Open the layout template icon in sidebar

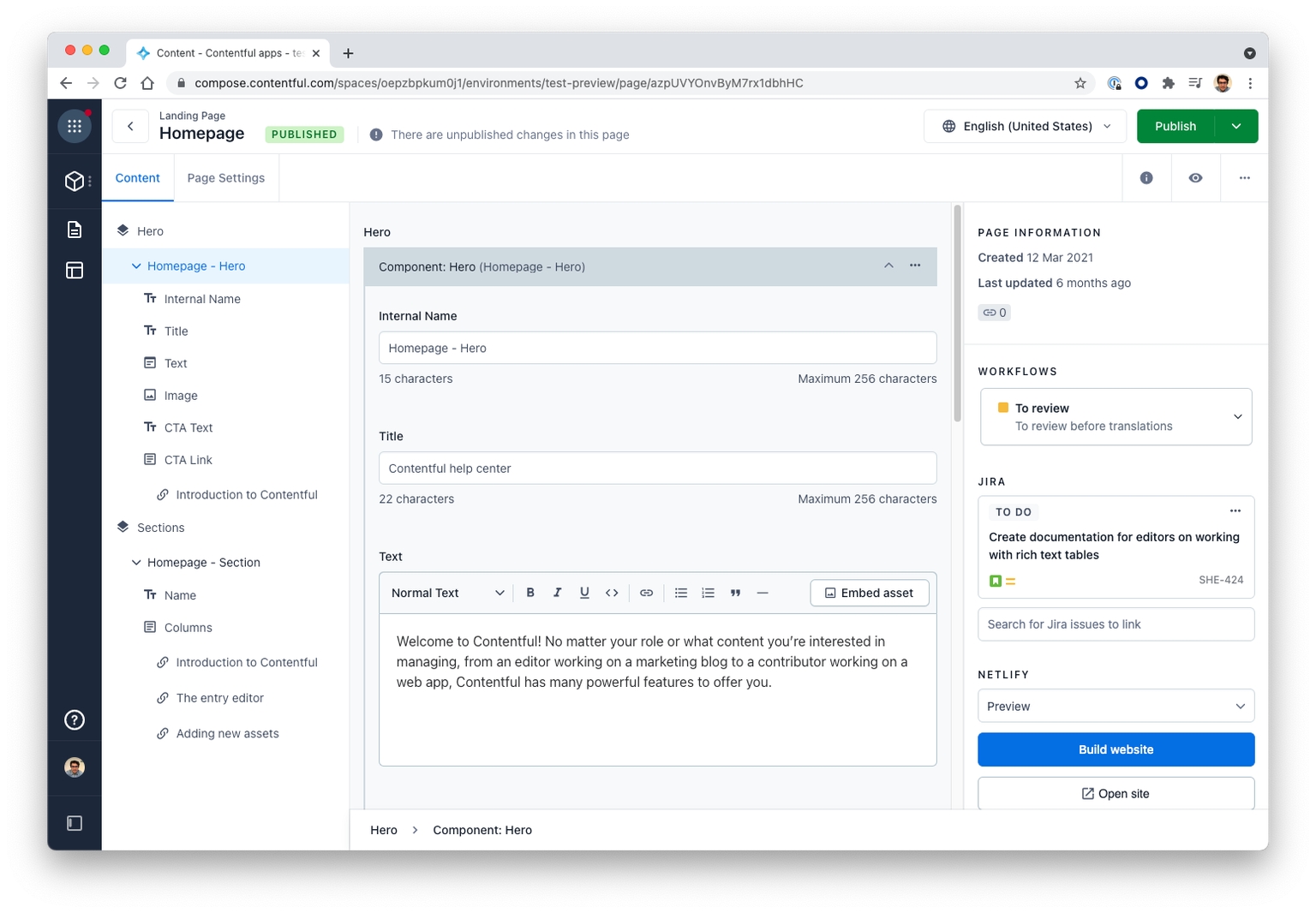(x=75, y=271)
